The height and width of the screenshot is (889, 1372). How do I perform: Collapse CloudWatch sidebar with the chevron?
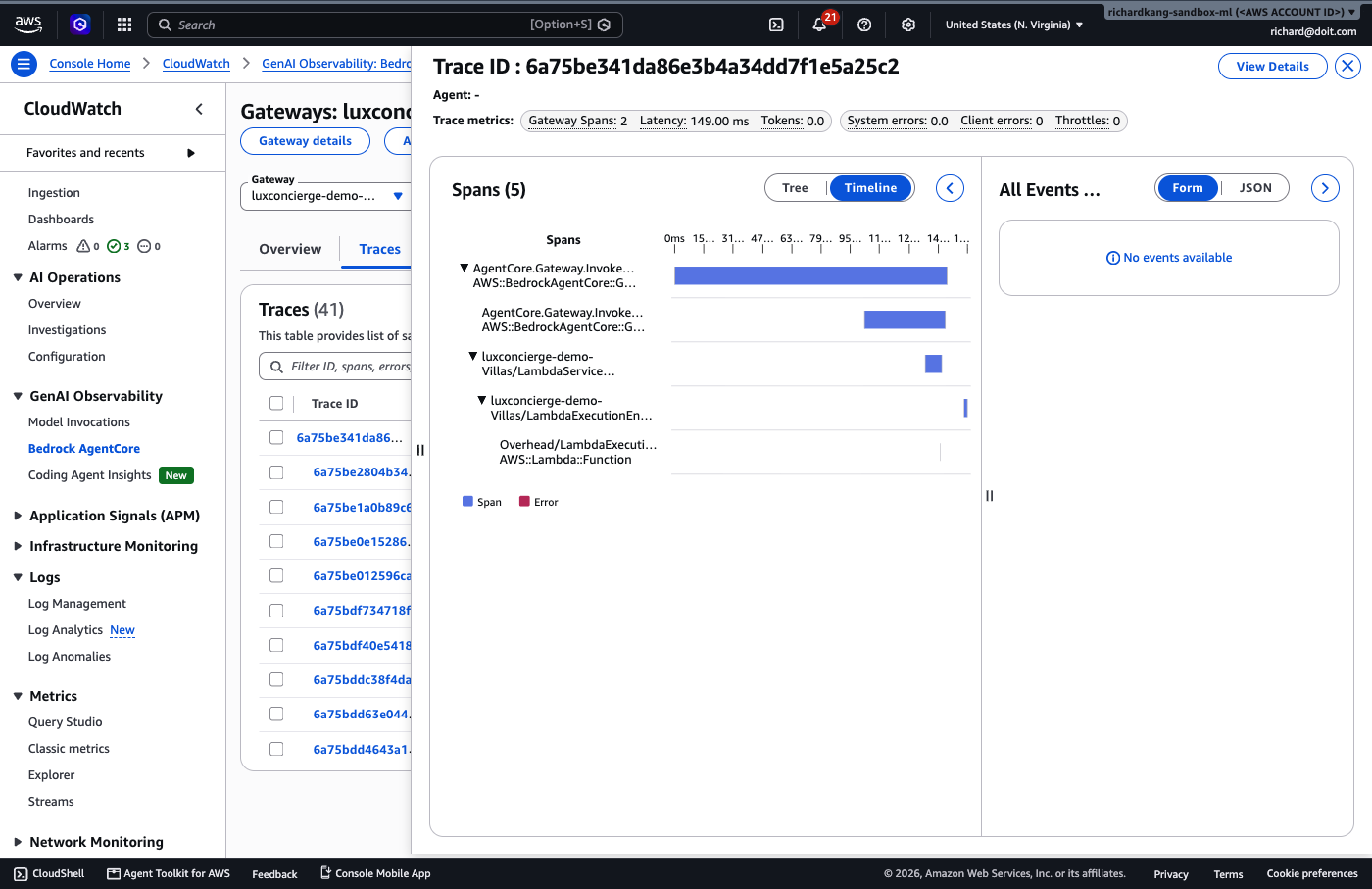click(x=199, y=109)
